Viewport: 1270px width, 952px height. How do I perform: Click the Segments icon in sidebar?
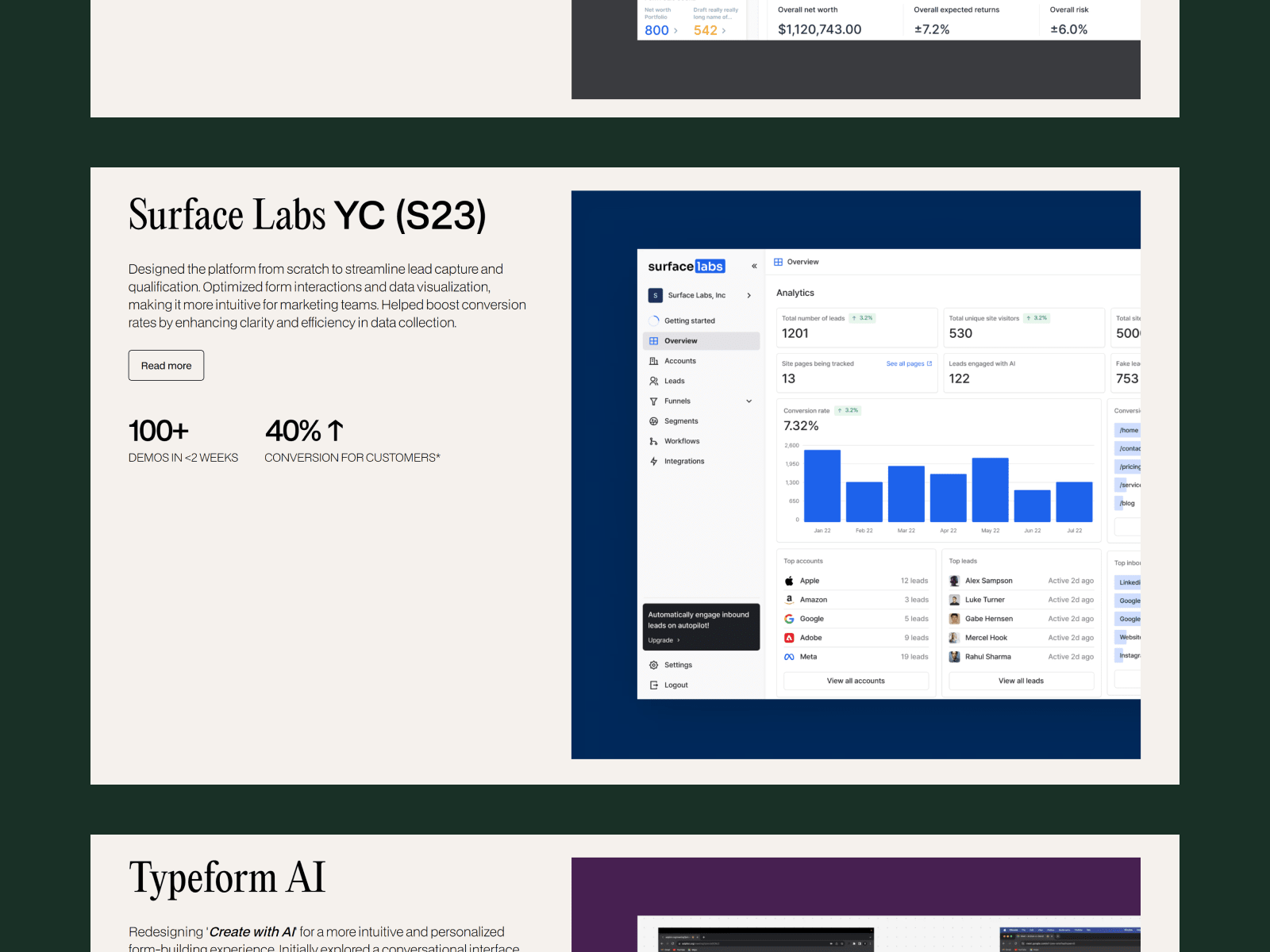coord(654,421)
